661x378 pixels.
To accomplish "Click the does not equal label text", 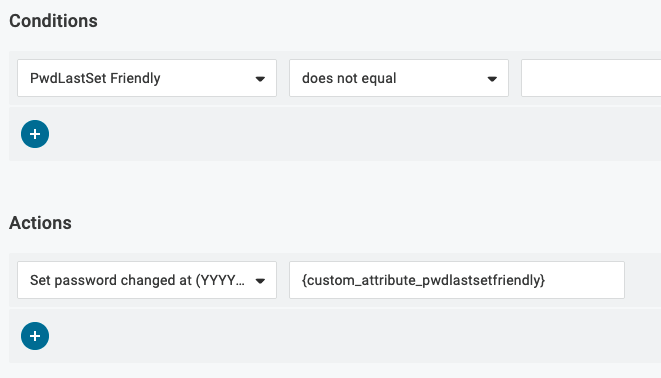I will pos(349,78).
